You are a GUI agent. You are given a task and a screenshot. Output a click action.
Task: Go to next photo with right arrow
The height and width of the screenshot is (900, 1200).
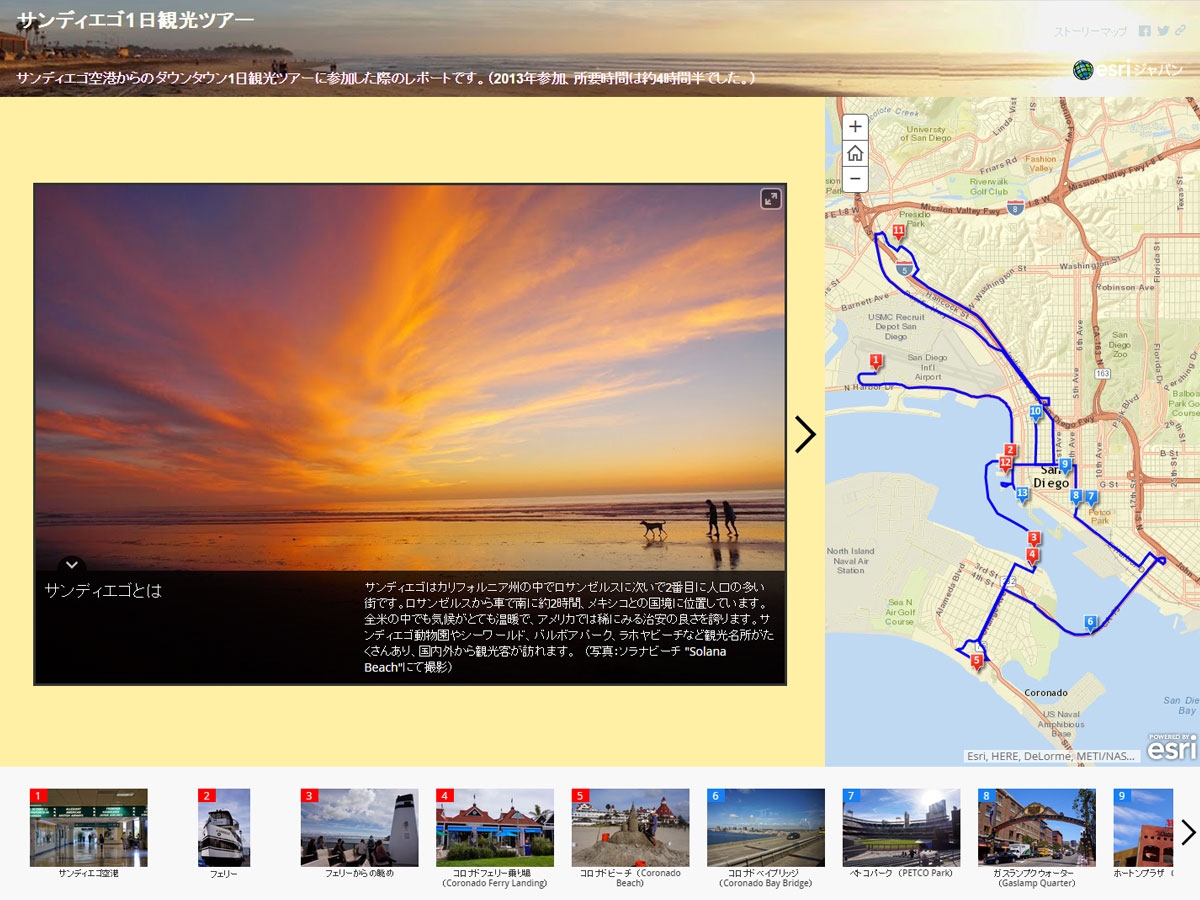coord(805,434)
